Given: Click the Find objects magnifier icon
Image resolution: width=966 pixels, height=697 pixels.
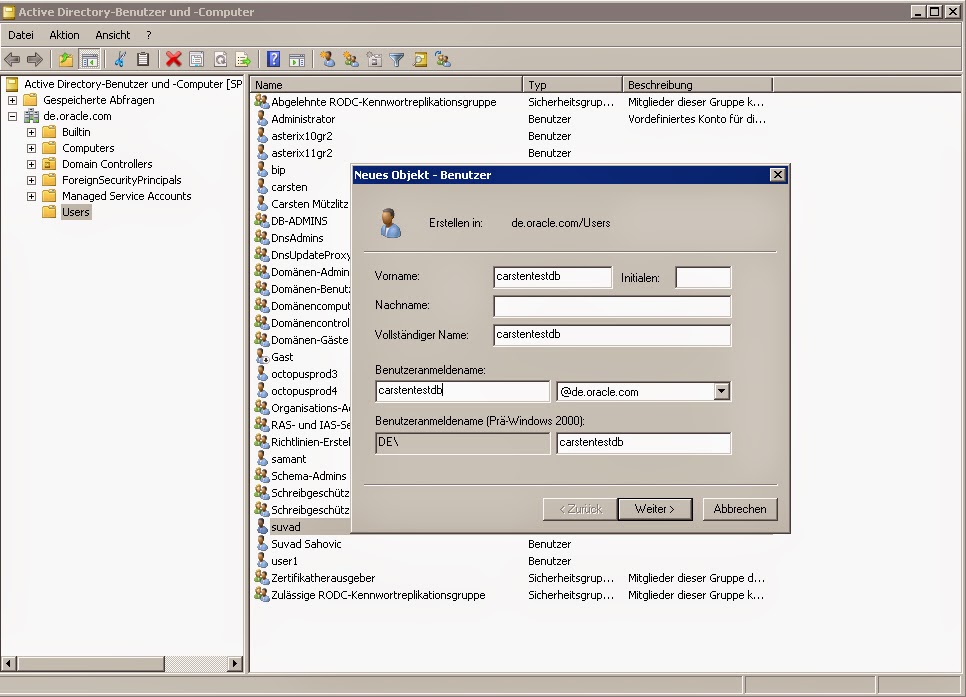Looking at the screenshot, I should (x=420, y=60).
